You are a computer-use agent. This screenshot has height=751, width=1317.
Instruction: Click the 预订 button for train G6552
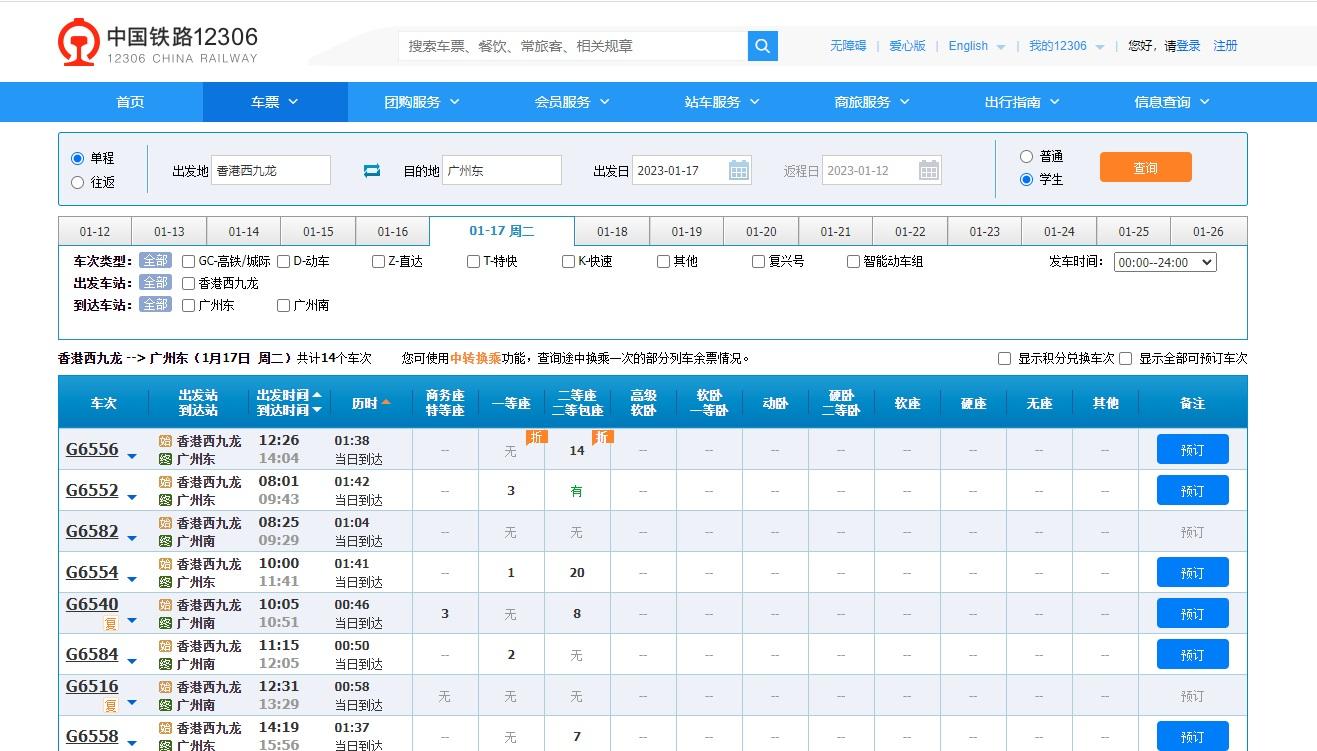(1192, 490)
